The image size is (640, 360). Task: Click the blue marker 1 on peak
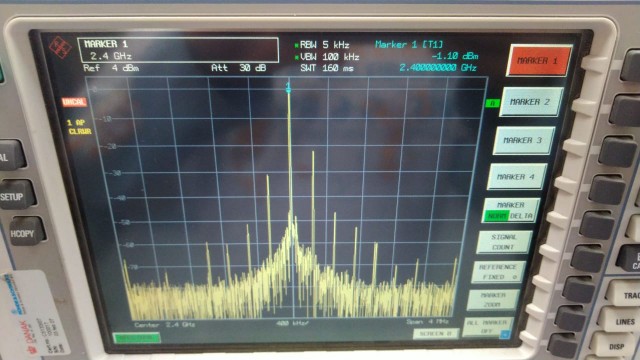(x=288, y=87)
